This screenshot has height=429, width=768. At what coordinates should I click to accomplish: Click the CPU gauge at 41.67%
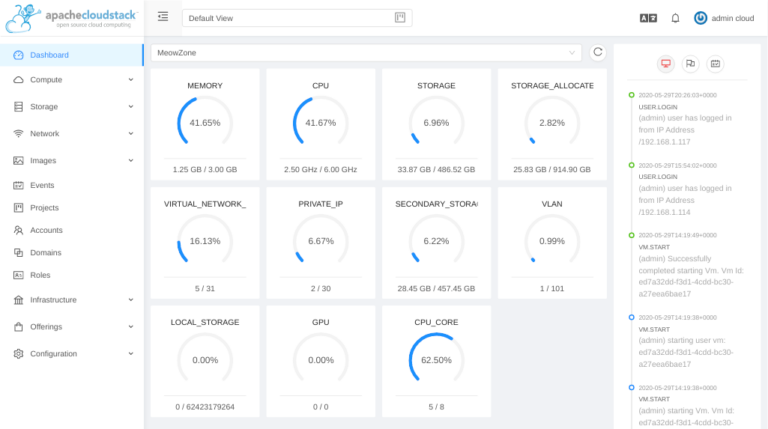[320, 122]
